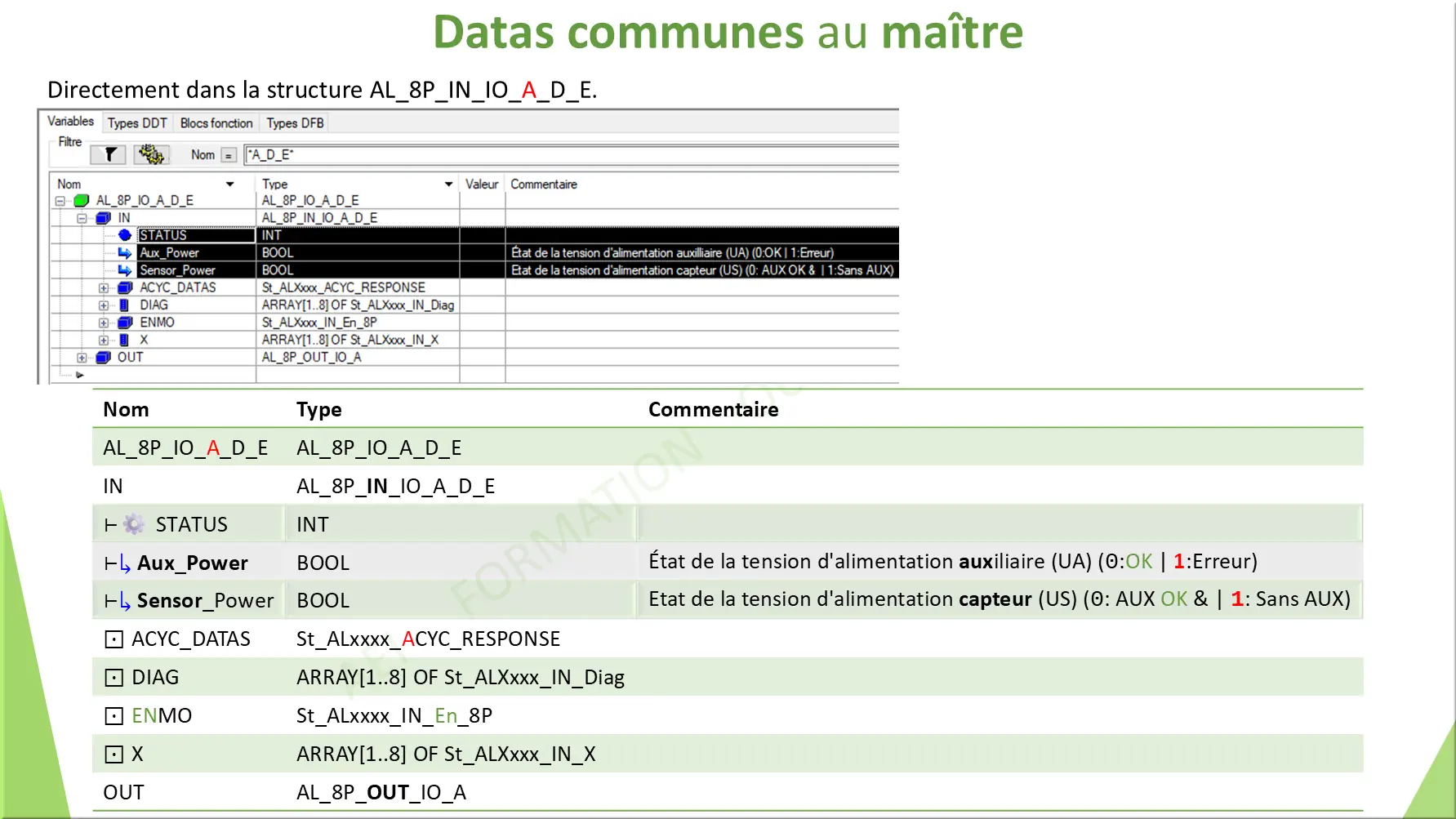Image resolution: width=1456 pixels, height=819 pixels.
Task: Click the yellow gears filter settings icon
Action: coord(151,154)
